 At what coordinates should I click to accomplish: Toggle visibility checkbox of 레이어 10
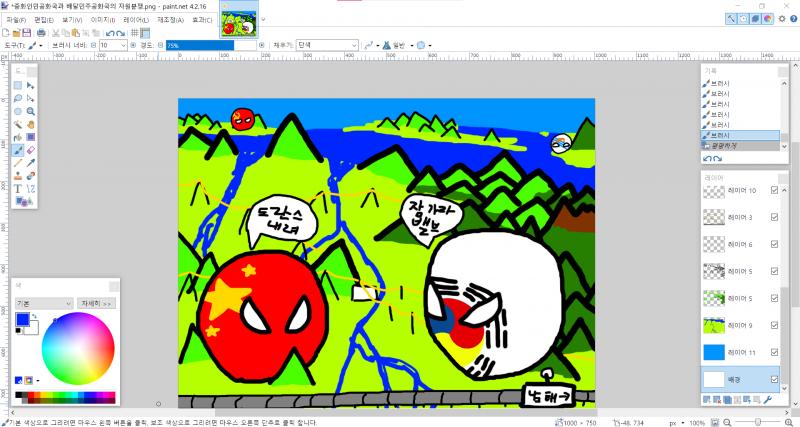coord(774,190)
